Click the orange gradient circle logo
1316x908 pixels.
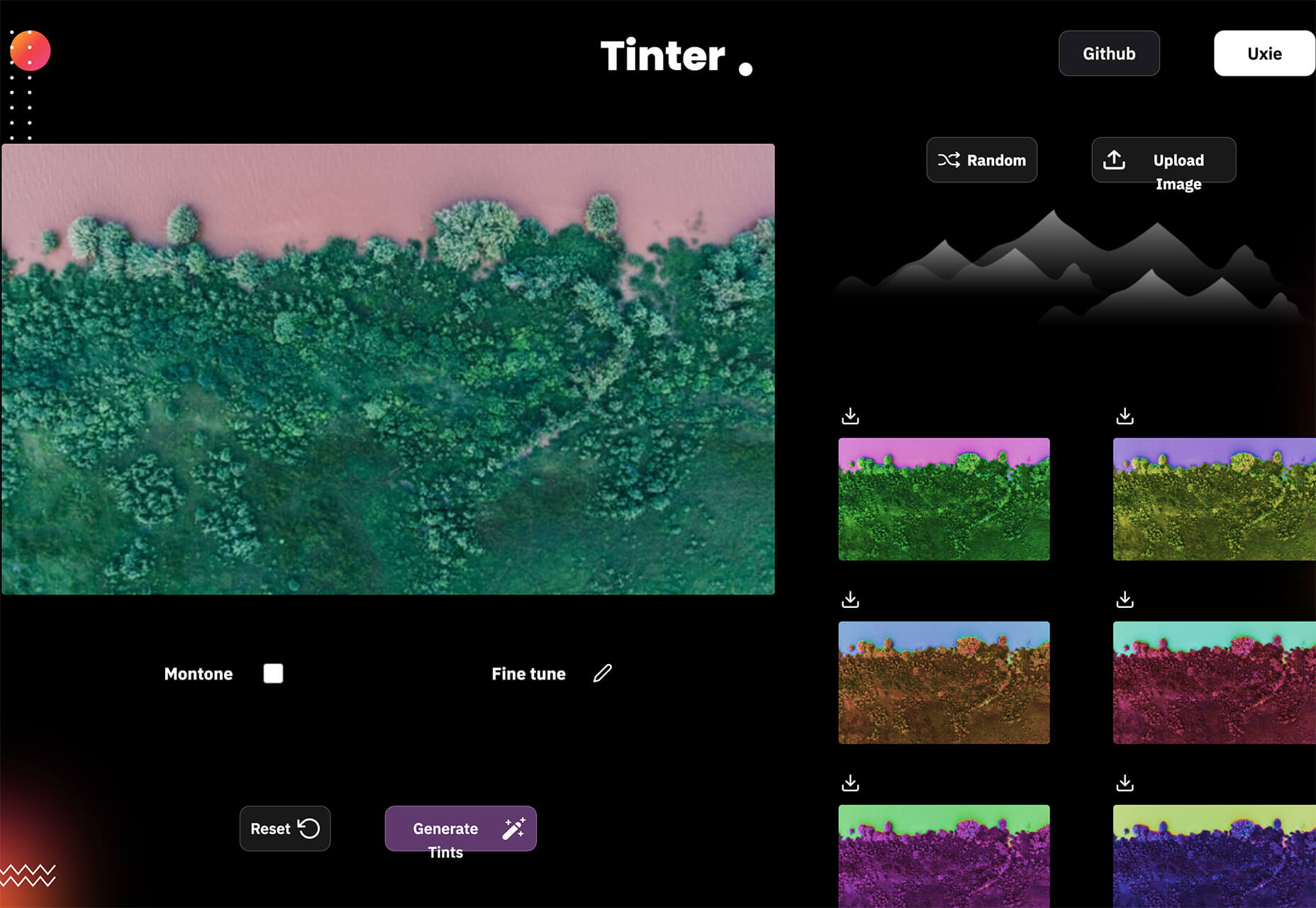coord(30,50)
